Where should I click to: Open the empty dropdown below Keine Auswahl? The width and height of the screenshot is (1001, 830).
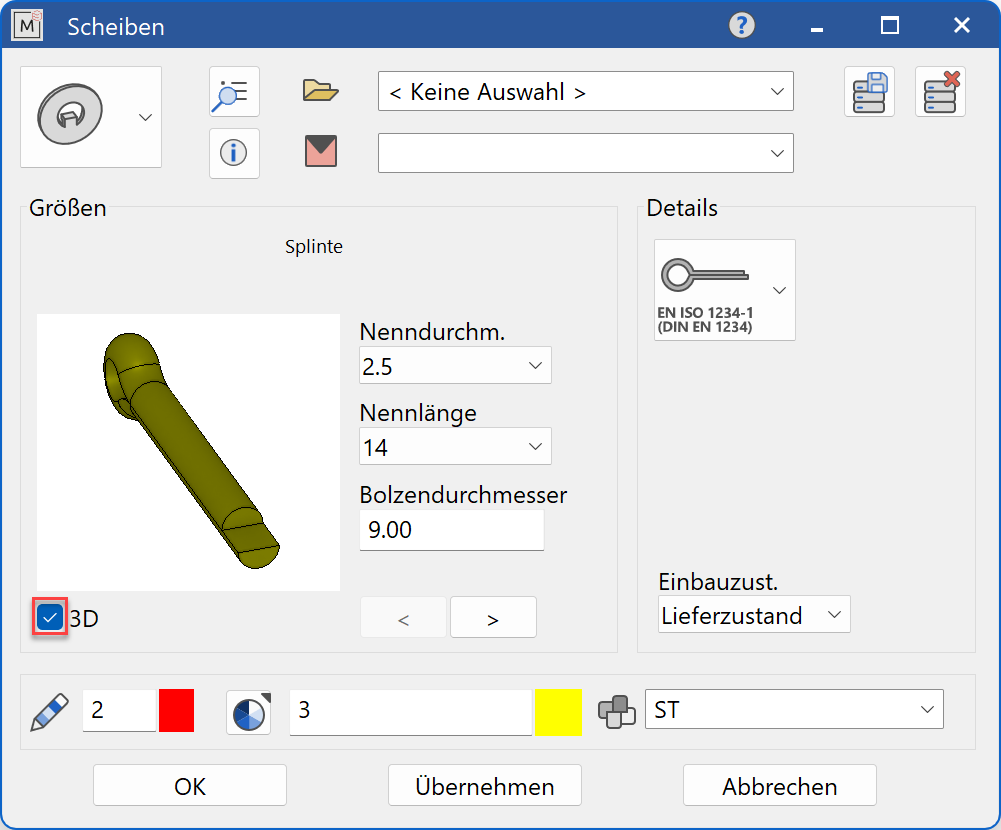(585, 153)
